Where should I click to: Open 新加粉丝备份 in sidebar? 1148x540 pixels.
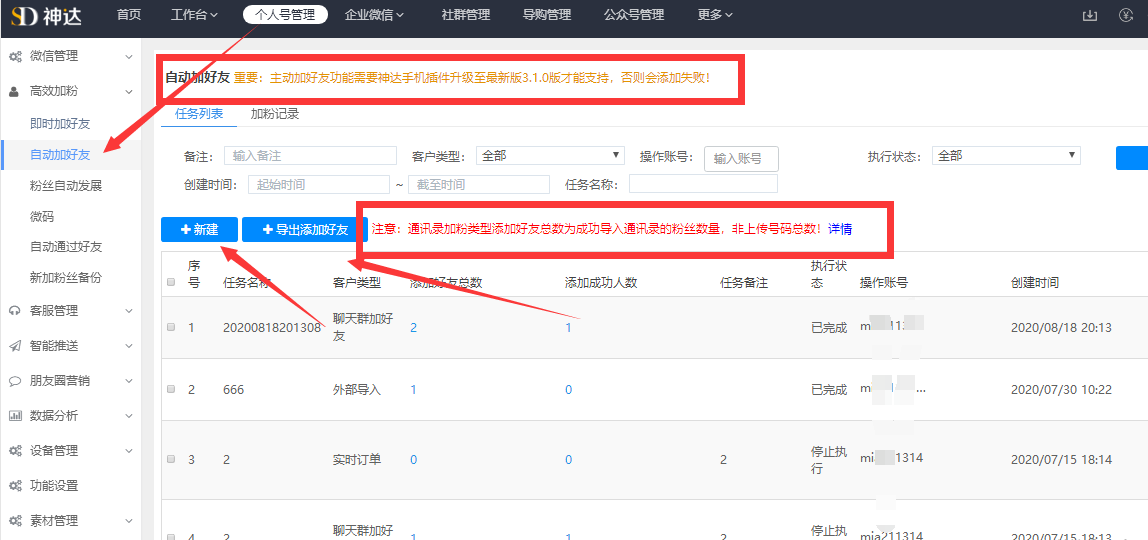[66, 277]
